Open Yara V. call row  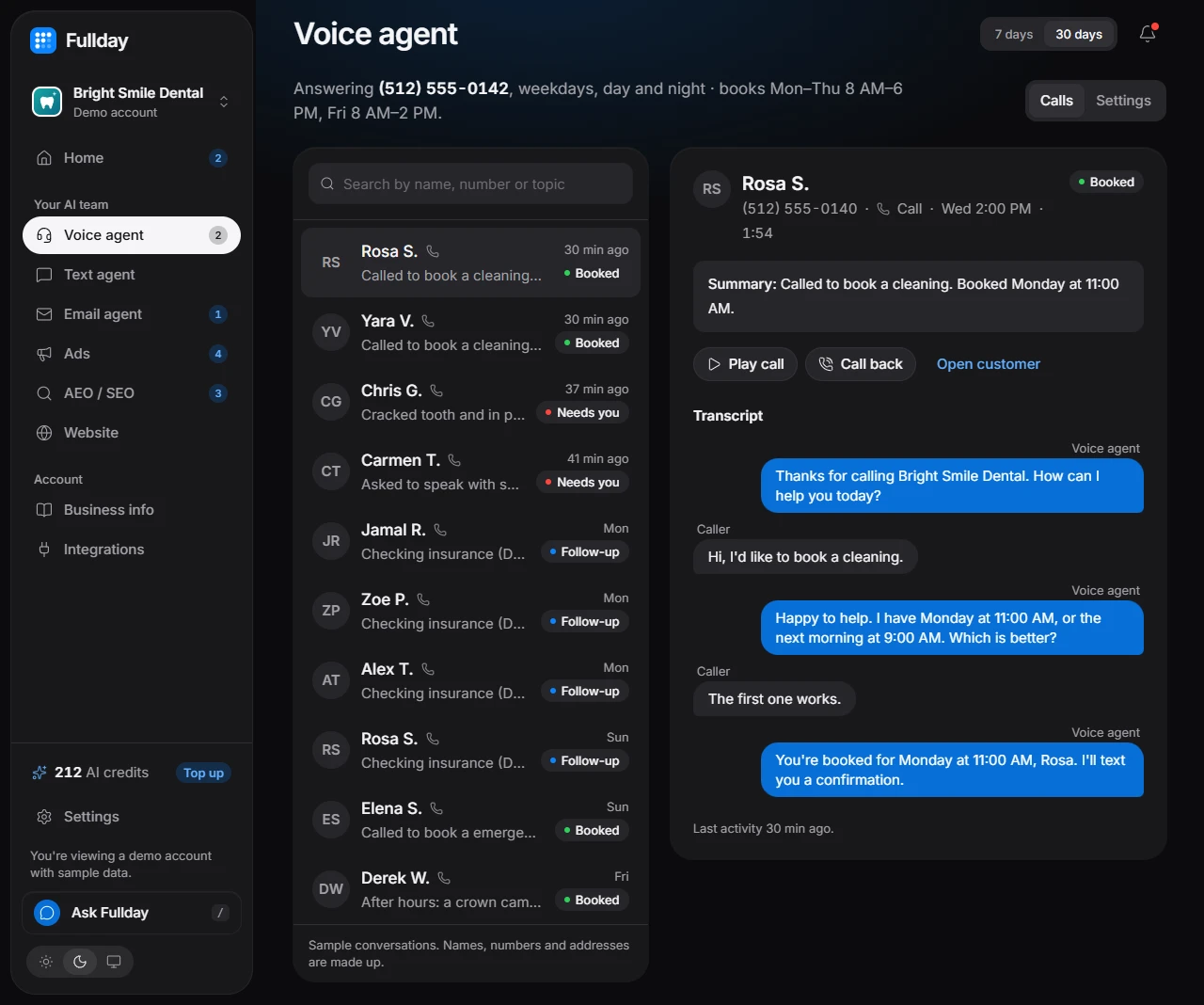470,332
